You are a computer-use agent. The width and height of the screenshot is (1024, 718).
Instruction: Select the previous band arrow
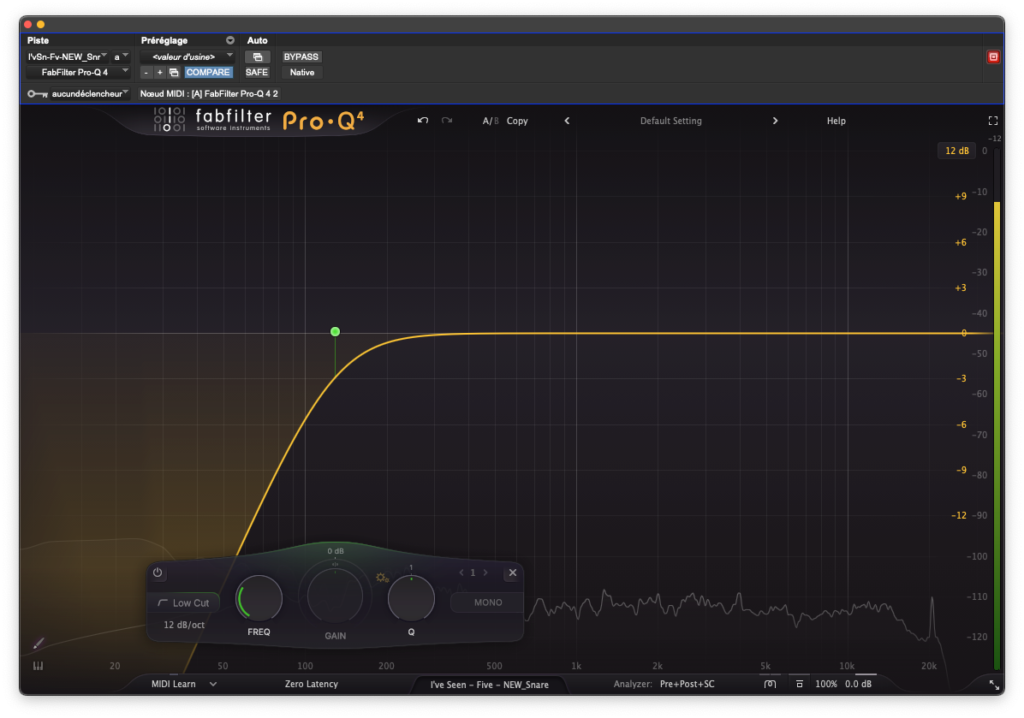[461, 573]
